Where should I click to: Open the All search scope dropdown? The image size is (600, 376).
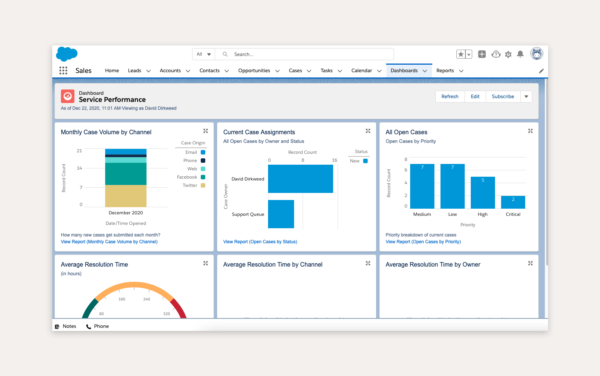[204, 54]
